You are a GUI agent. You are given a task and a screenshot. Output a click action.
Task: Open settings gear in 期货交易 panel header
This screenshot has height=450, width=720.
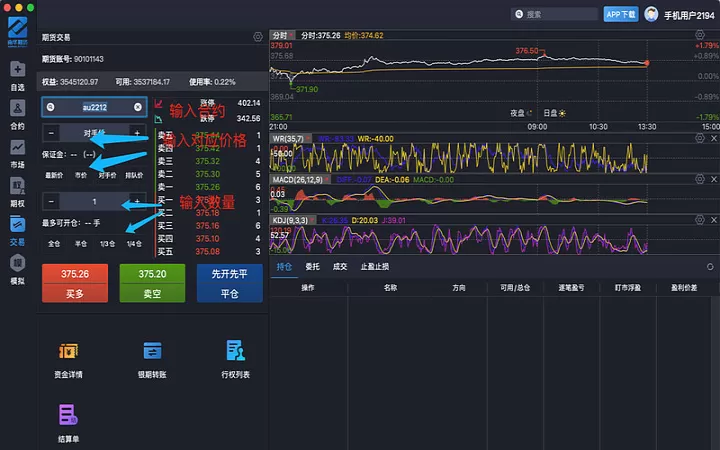click(x=258, y=37)
